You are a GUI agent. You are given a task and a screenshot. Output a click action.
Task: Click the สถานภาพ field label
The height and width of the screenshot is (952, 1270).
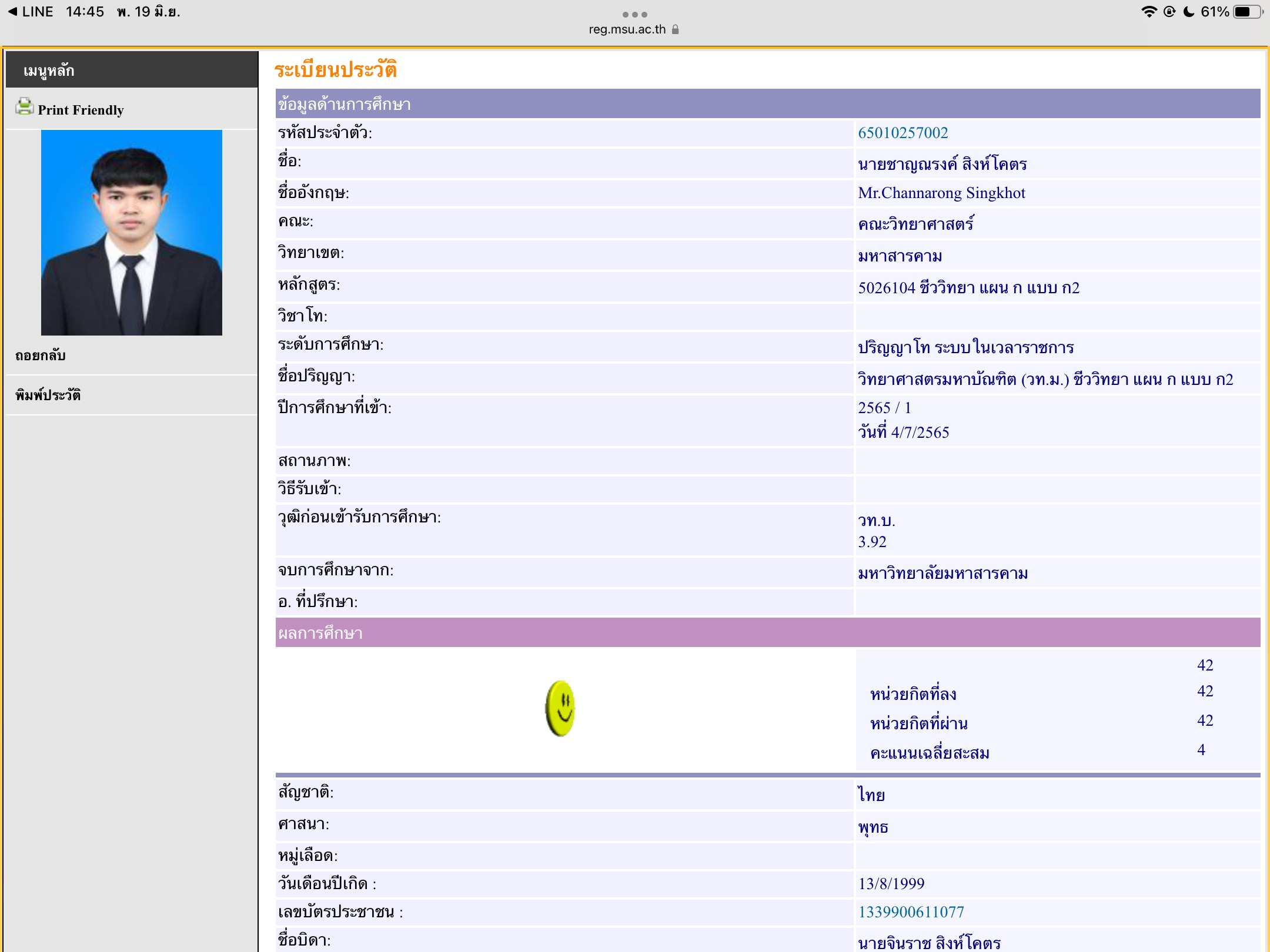click(x=314, y=461)
